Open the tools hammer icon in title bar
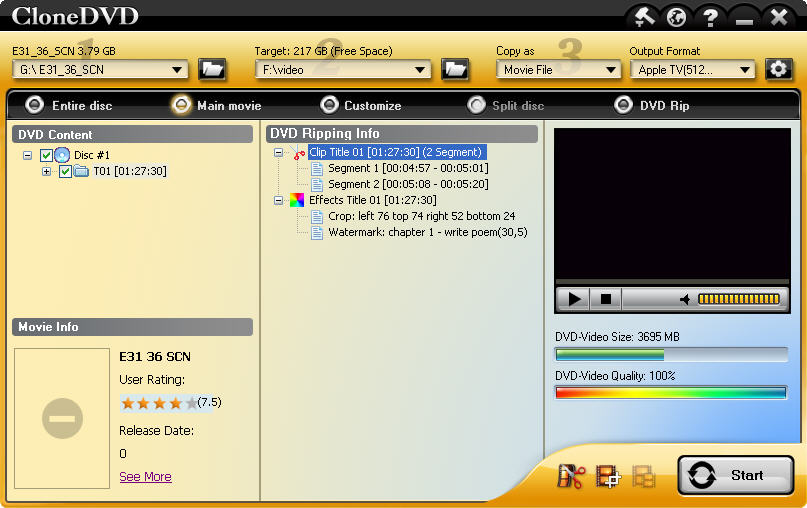Screen dimensions: 807x508 [x=644, y=17]
